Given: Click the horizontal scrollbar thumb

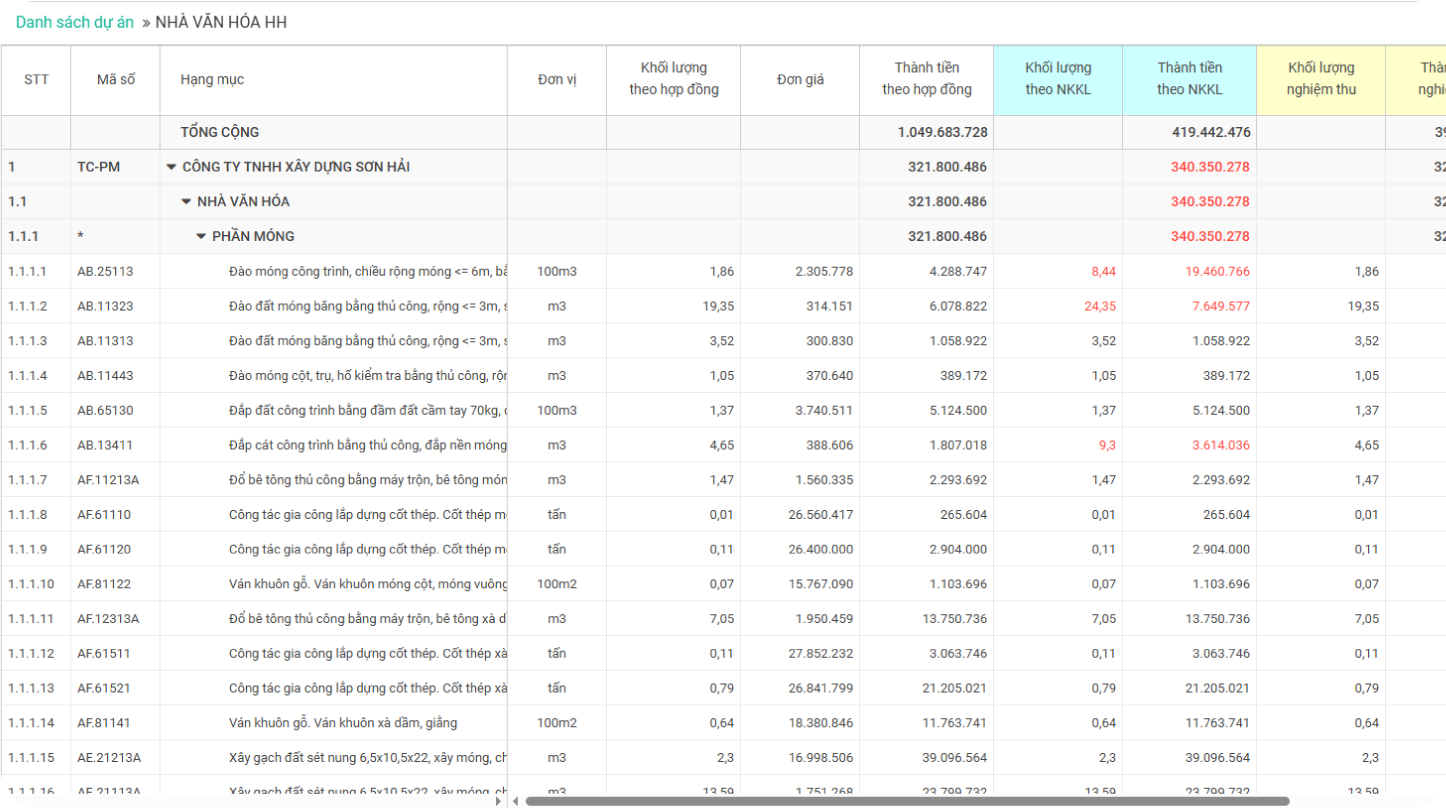Looking at the screenshot, I should [900, 801].
